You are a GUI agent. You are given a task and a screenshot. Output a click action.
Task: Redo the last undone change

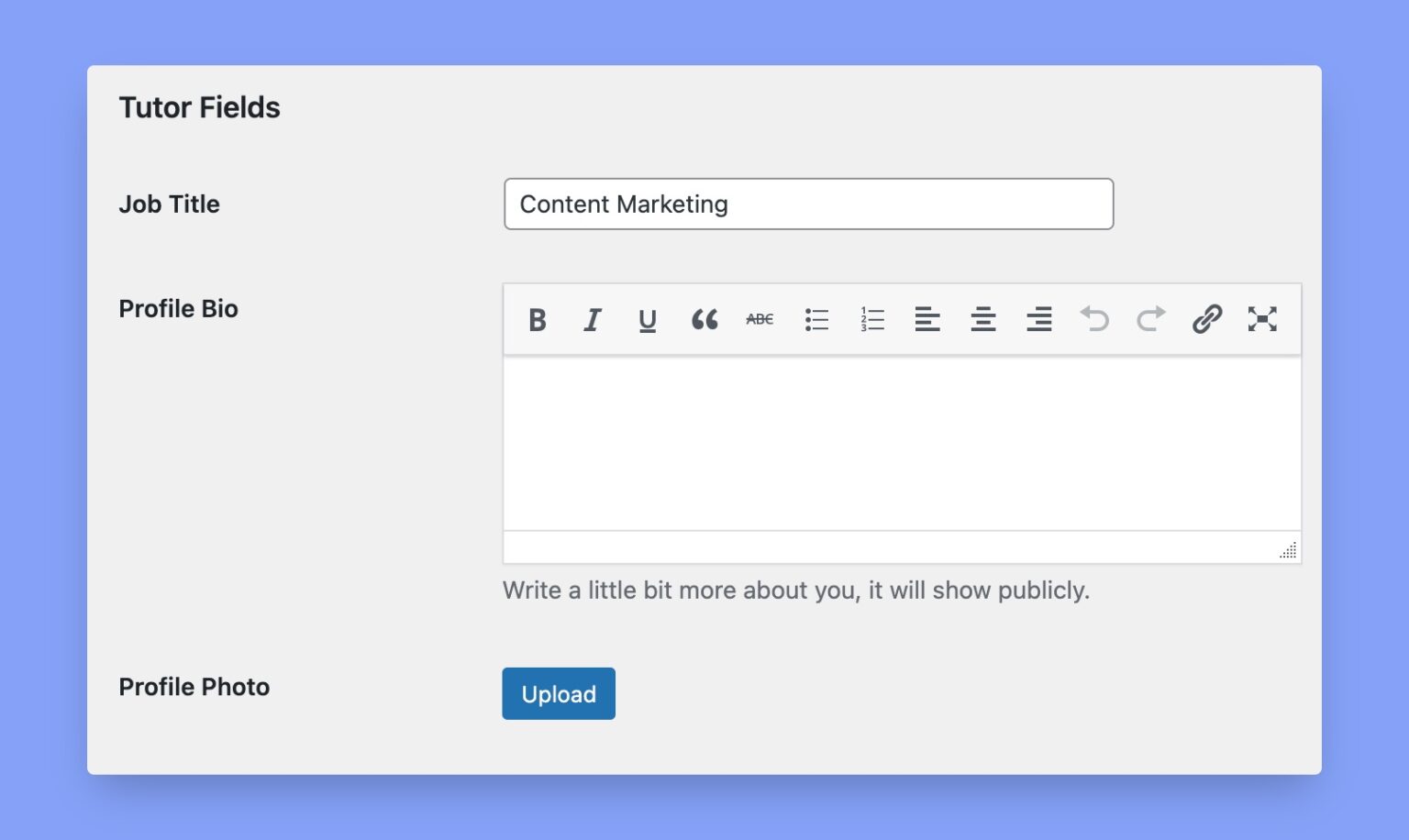(x=1150, y=319)
